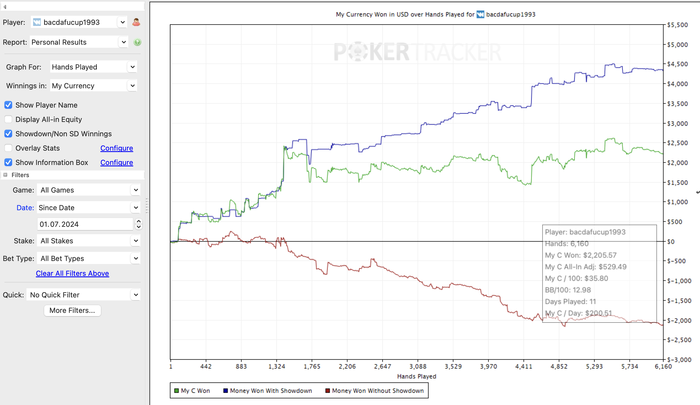The height and width of the screenshot is (405, 700).
Task: Open the Stake filter dropdown
Action: tap(88, 241)
